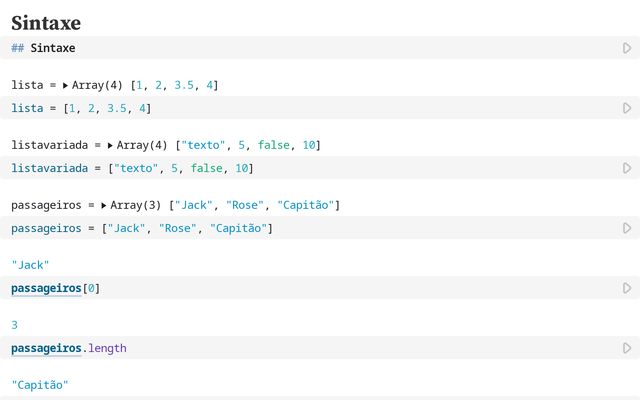Select the "Jack" output value

click(30, 265)
